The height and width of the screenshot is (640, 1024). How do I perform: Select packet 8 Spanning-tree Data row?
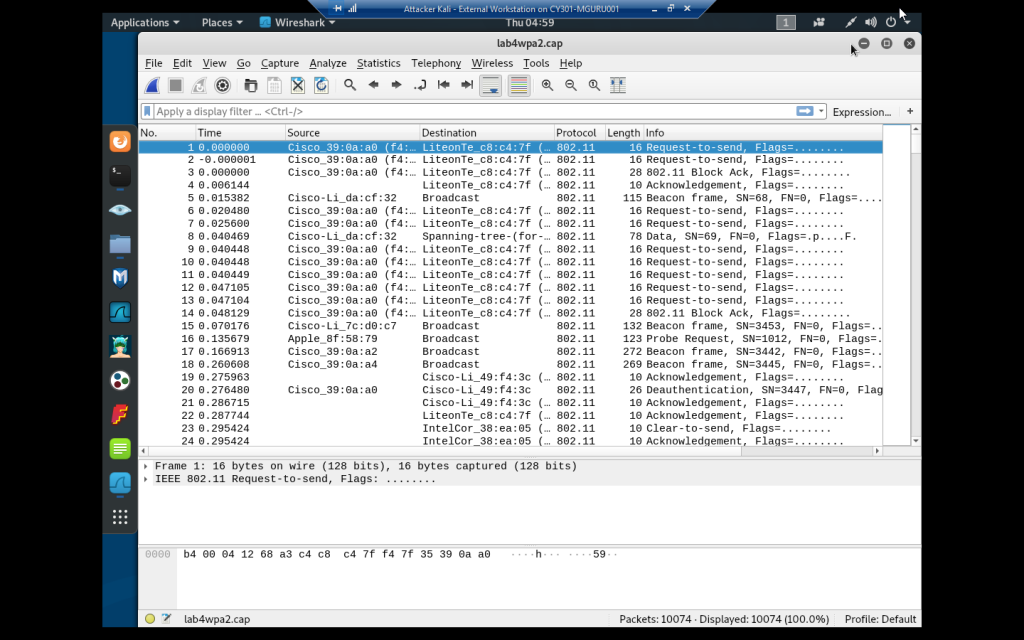pyautogui.click(x=510, y=236)
